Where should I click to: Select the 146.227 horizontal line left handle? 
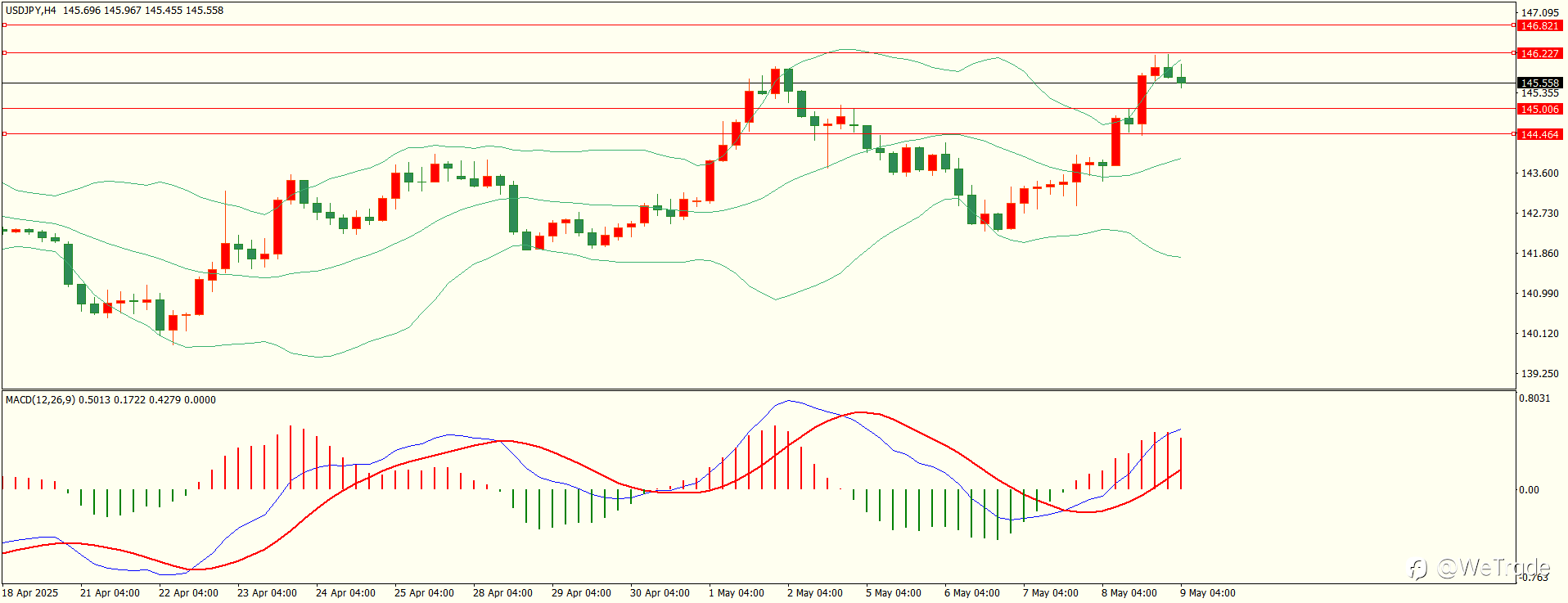[x=4, y=53]
